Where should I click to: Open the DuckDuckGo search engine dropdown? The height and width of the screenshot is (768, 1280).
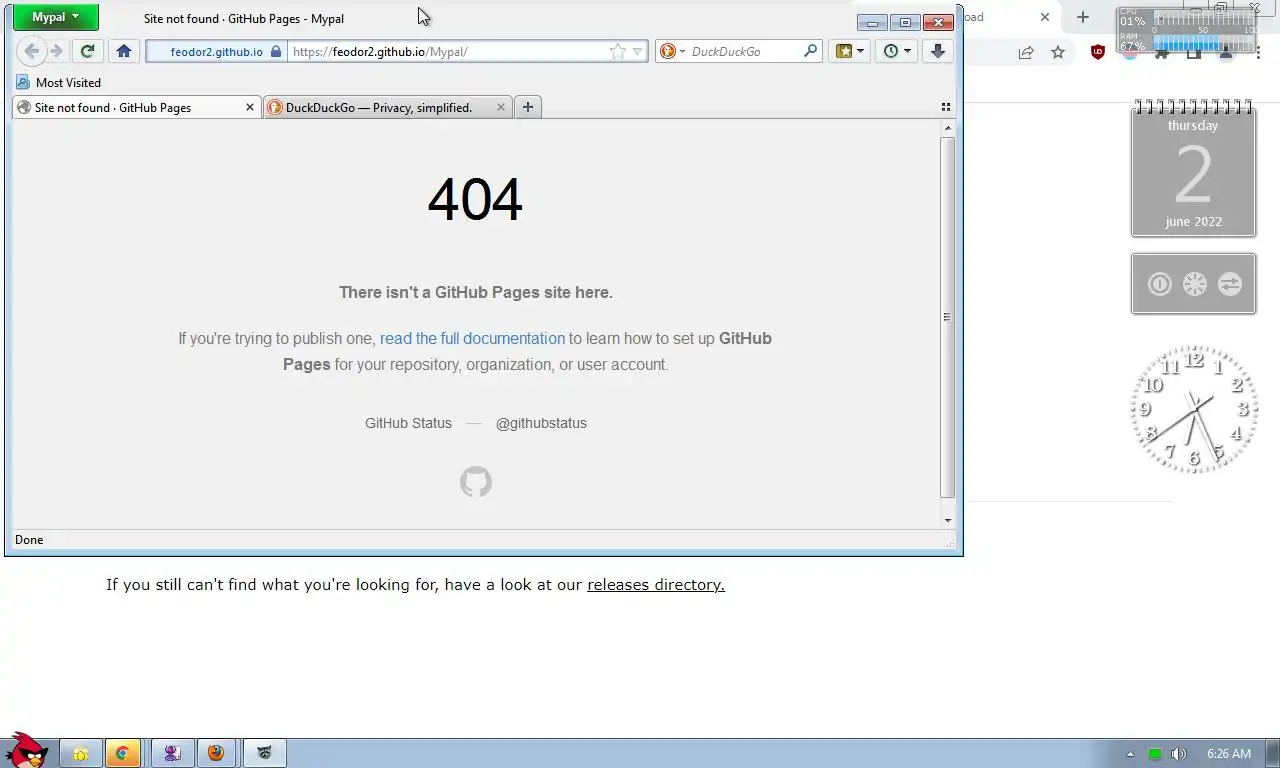pyautogui.click(x=672, y=51)
